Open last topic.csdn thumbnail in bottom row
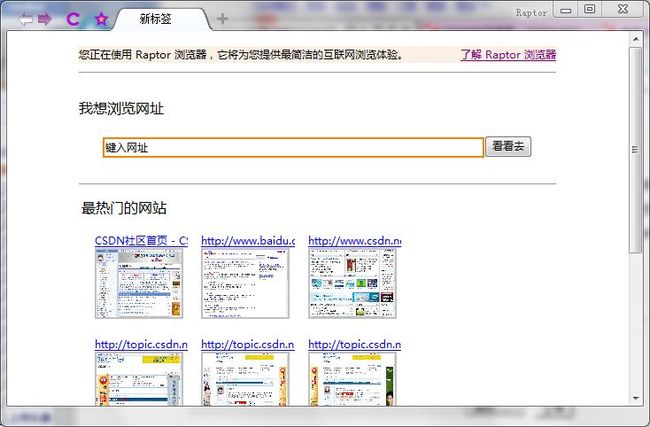Viewport: 650px width, 427px height. (x=352, y=379)
